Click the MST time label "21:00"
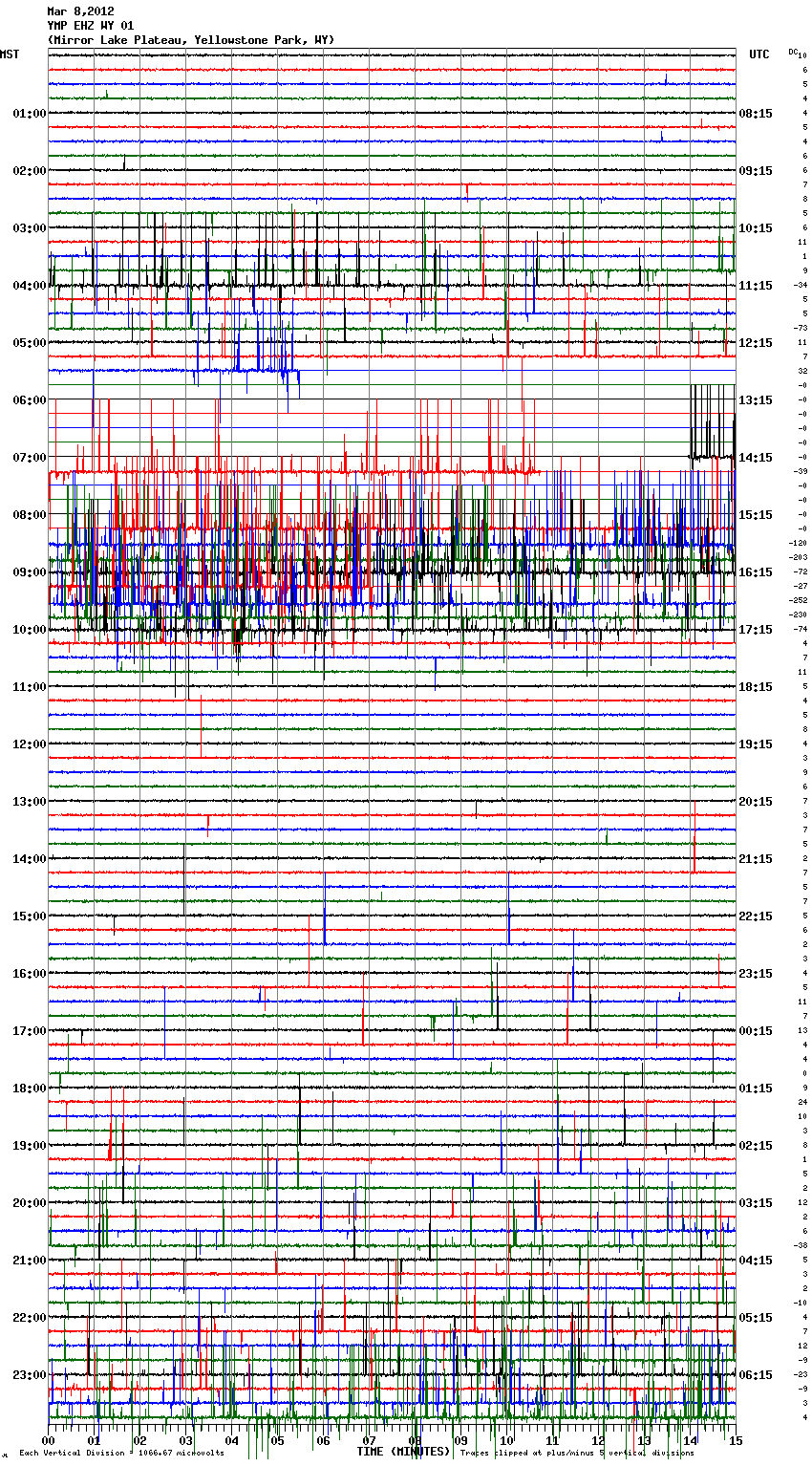812x1466 pixels. point(30,1261)
